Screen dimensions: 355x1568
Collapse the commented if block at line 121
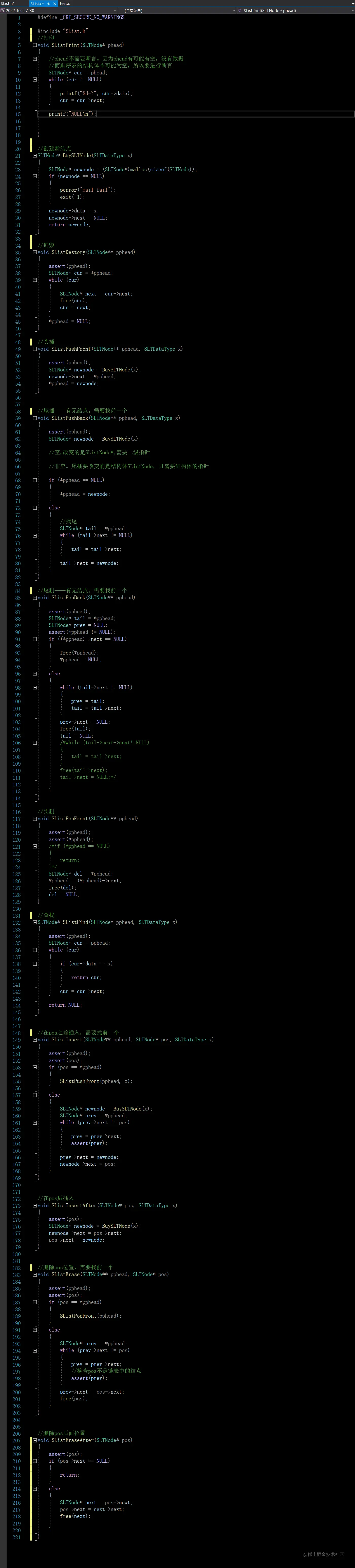(35, 847)
